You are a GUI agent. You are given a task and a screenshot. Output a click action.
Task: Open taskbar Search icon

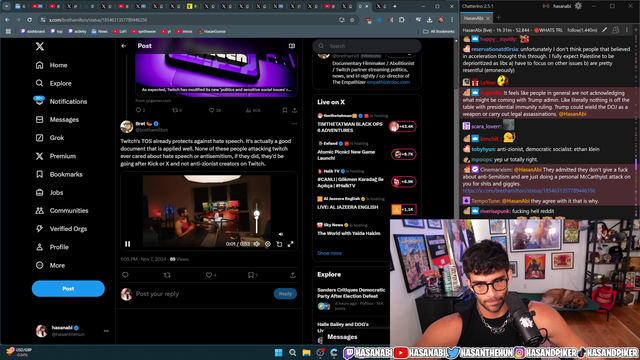click(x=292, y=353)
